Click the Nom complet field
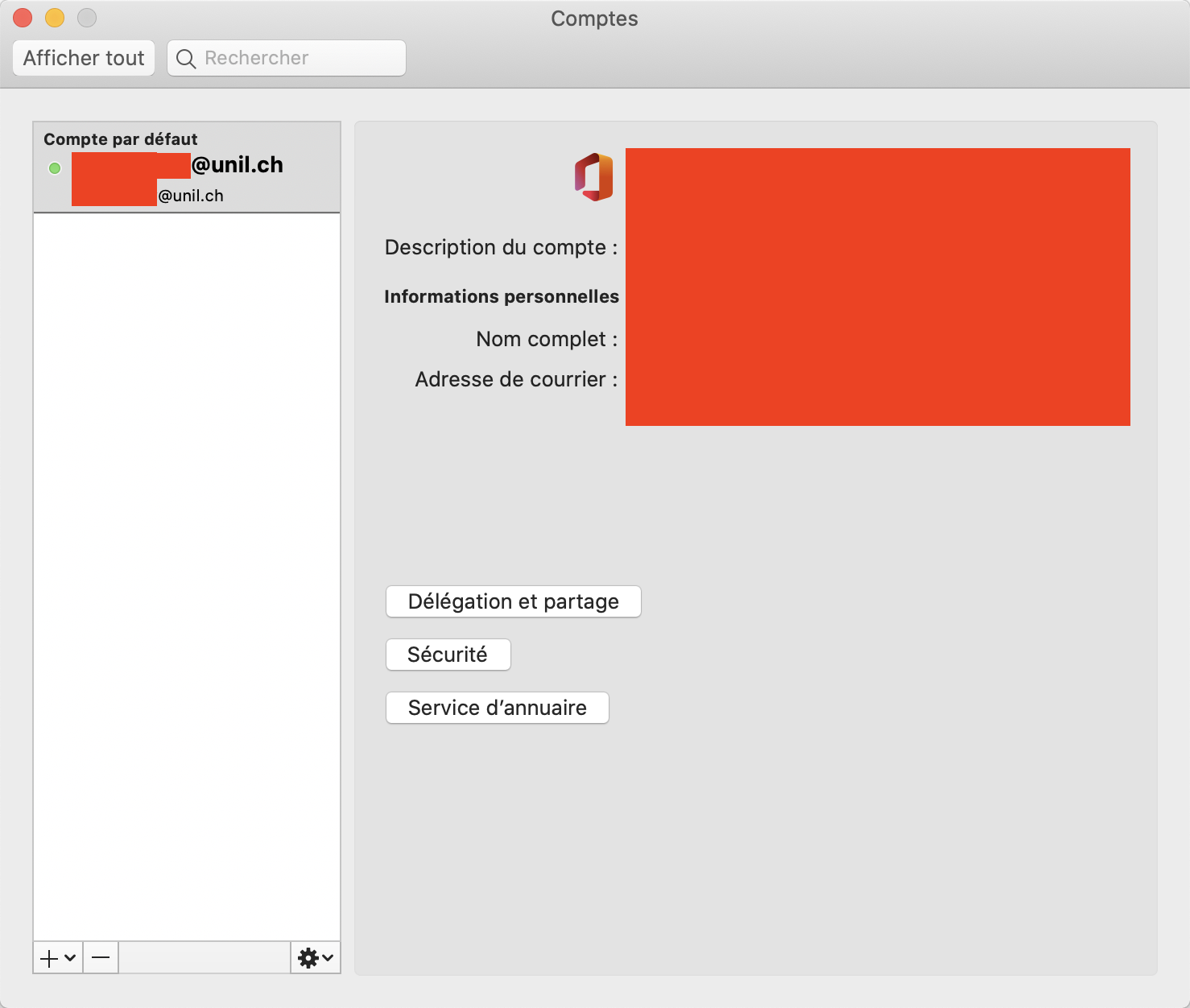1190x1008 pixels. click(876, 340)
